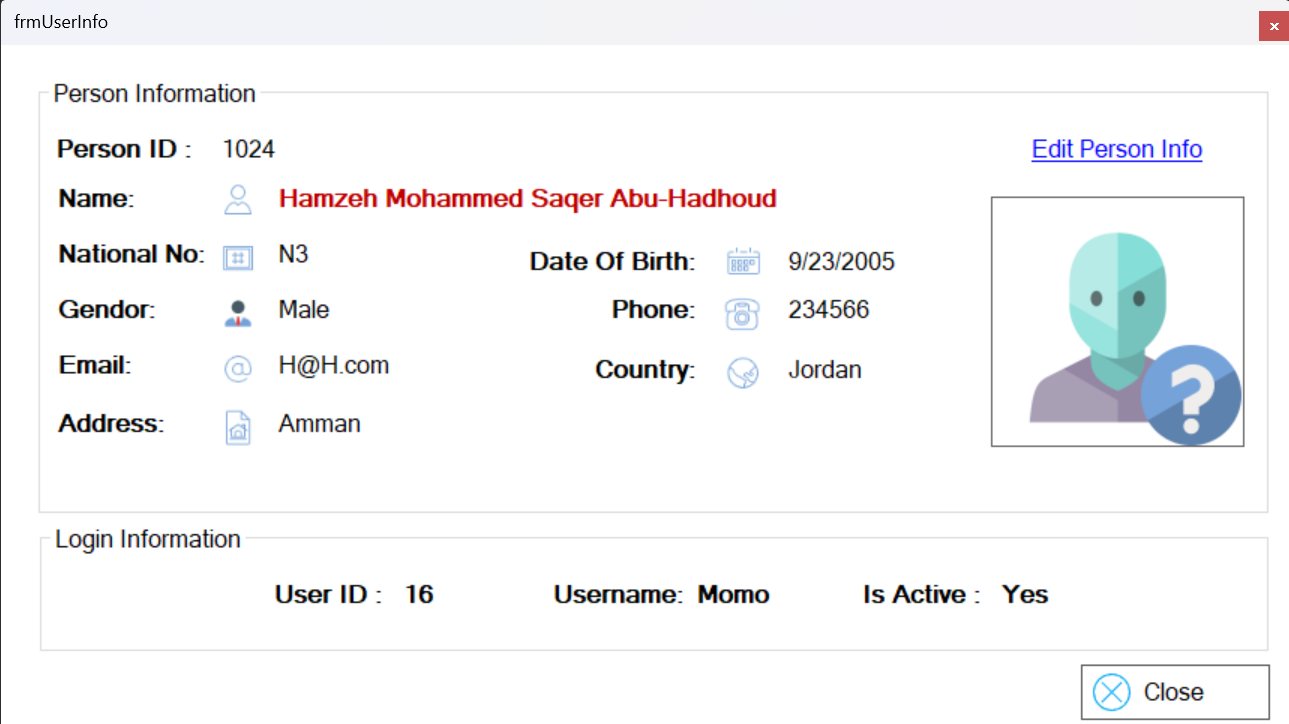Click the phone number 234566

point(829,310)
